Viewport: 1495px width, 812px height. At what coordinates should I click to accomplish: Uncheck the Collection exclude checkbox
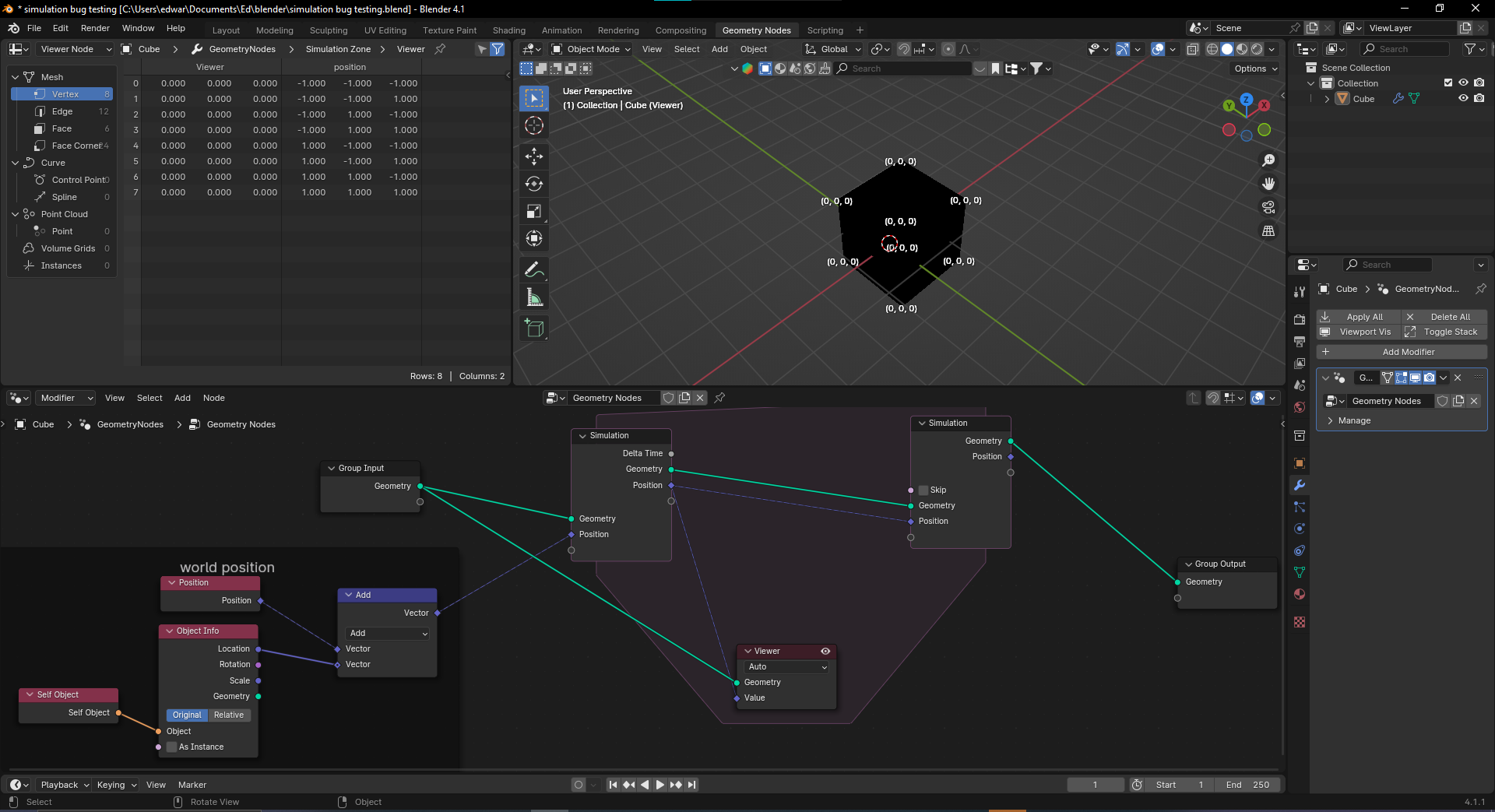point(1448,83)
